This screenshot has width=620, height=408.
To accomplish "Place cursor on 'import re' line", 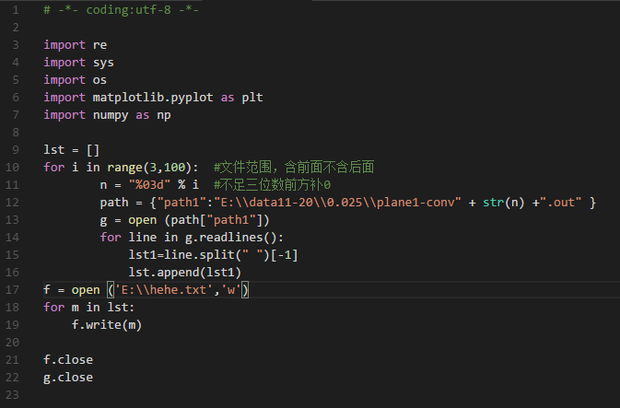I will tap(75, 45).
